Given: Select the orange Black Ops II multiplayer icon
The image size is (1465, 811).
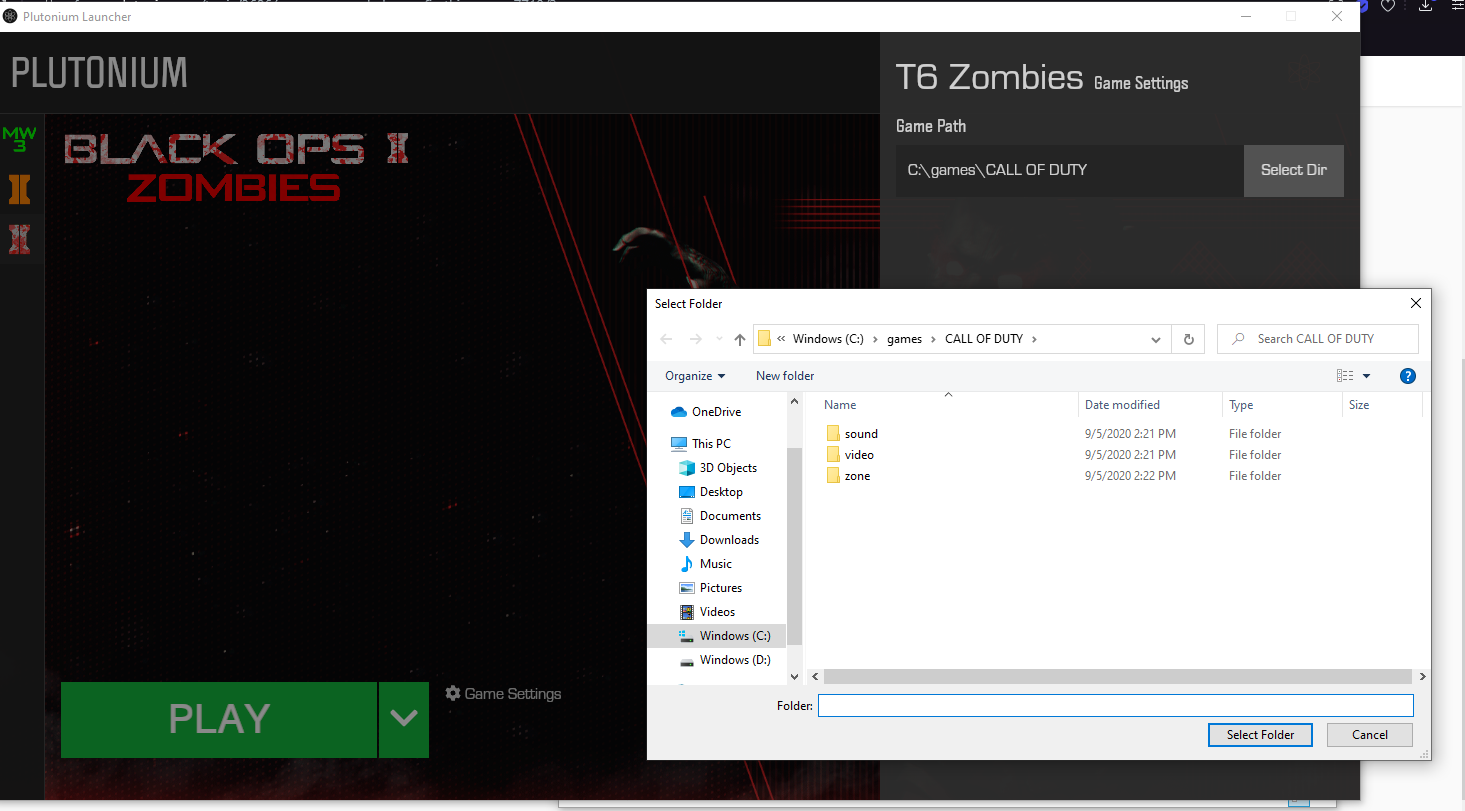Looking at the screenshot, I should pyautogui.click(x=19, y=189).
